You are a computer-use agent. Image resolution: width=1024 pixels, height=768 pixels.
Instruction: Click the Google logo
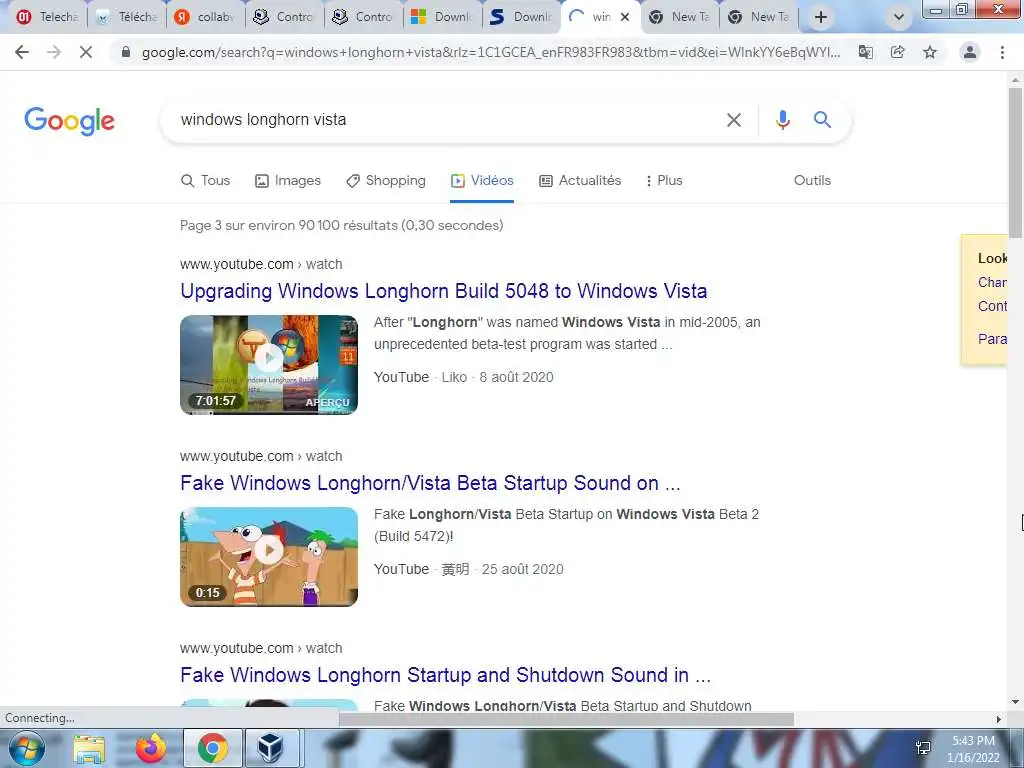(69, 121)
